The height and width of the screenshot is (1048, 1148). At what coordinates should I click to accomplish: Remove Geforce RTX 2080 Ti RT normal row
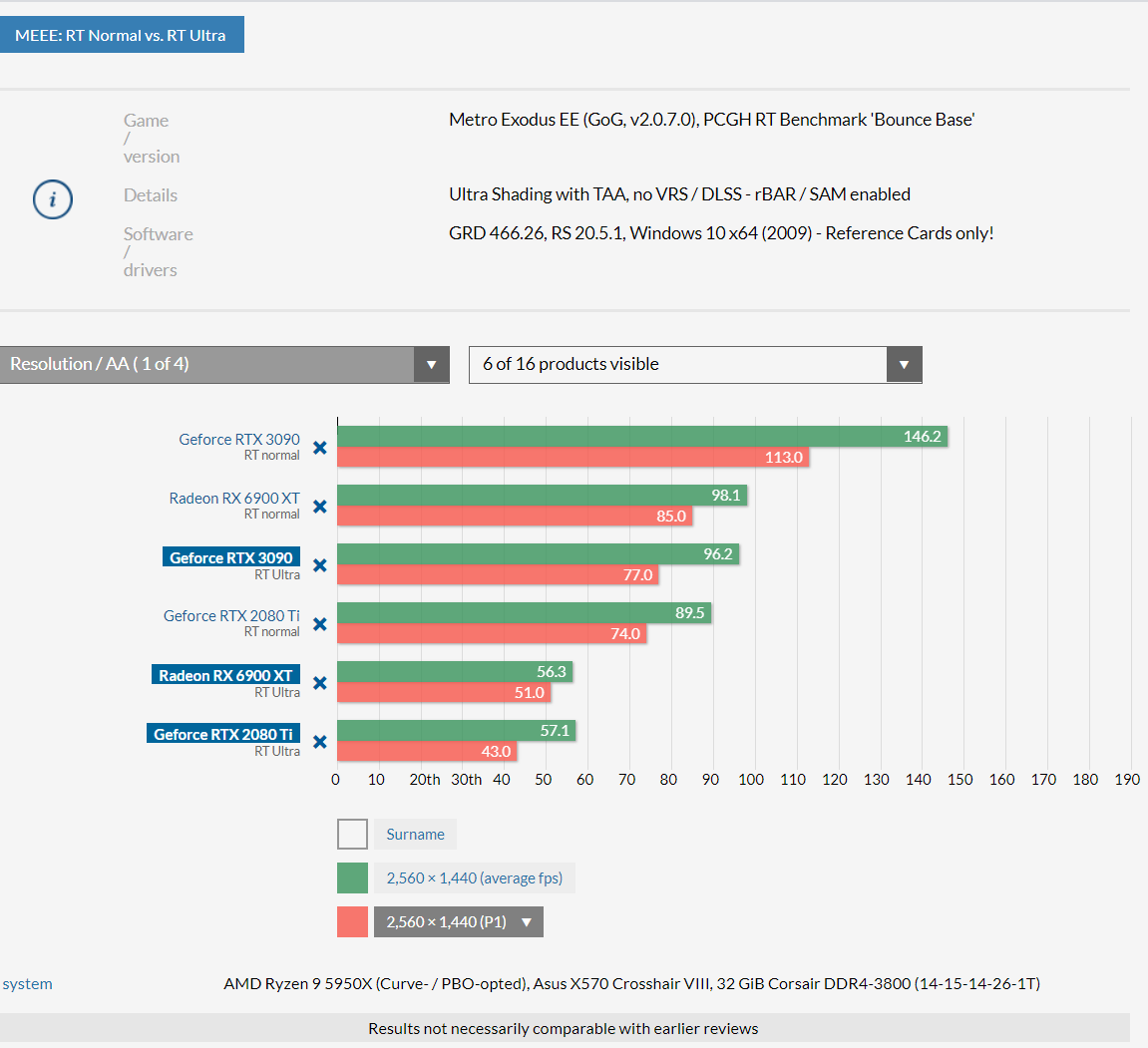click(x=320, y=624)
